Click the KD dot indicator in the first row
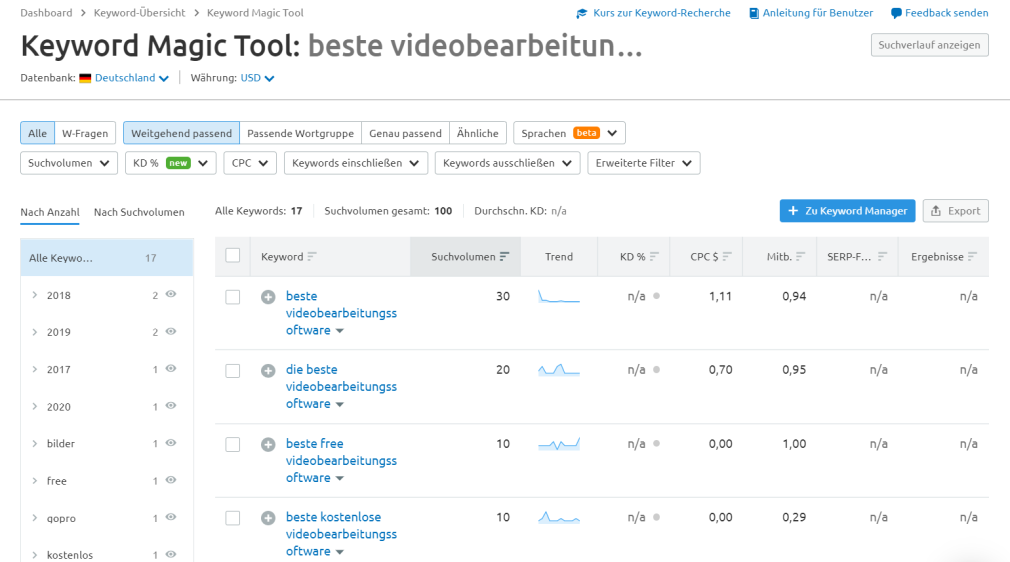This screenshot has height=562, width=1010. point(656,296)
